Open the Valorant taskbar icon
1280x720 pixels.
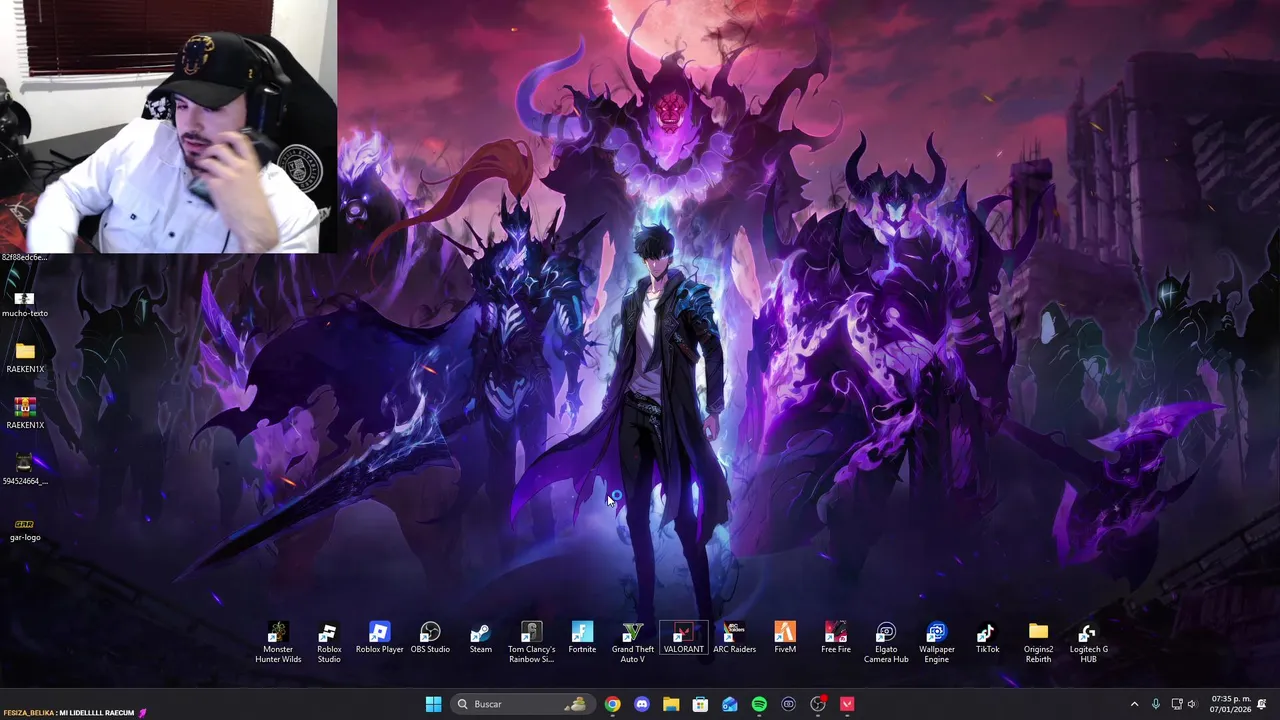(x=847, y=704)
